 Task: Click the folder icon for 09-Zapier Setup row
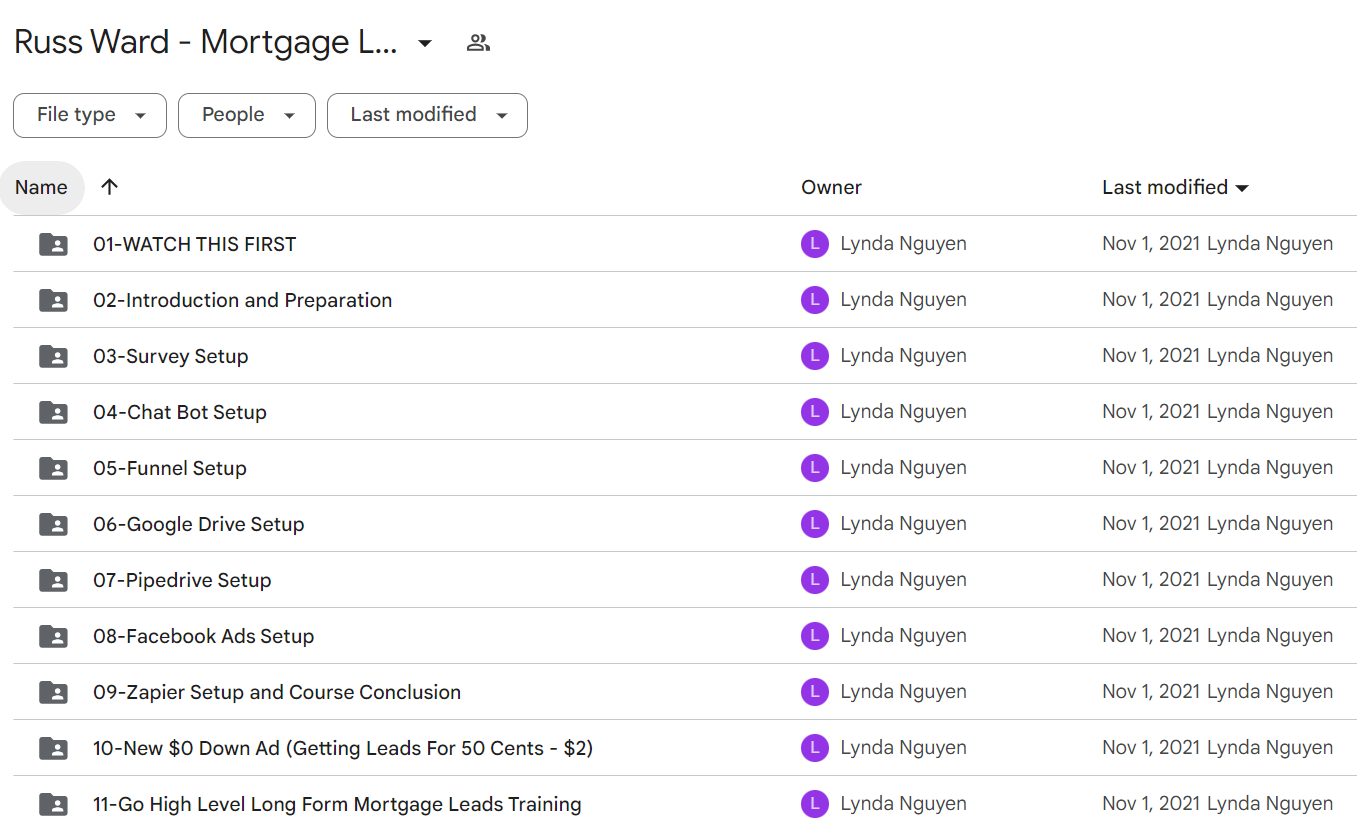[53, 692]
